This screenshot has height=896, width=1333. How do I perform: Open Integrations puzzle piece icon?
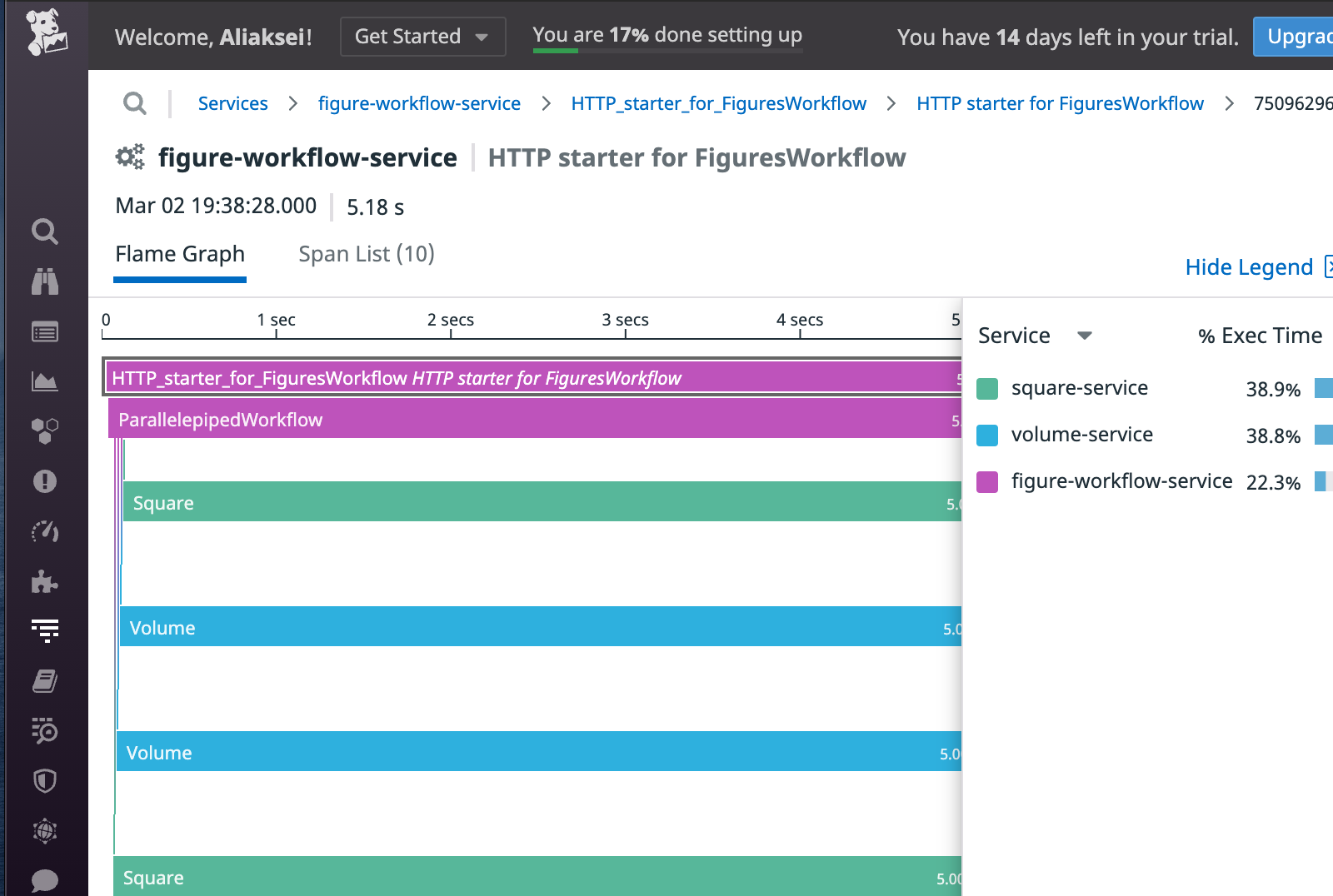[x=45, y=581]
